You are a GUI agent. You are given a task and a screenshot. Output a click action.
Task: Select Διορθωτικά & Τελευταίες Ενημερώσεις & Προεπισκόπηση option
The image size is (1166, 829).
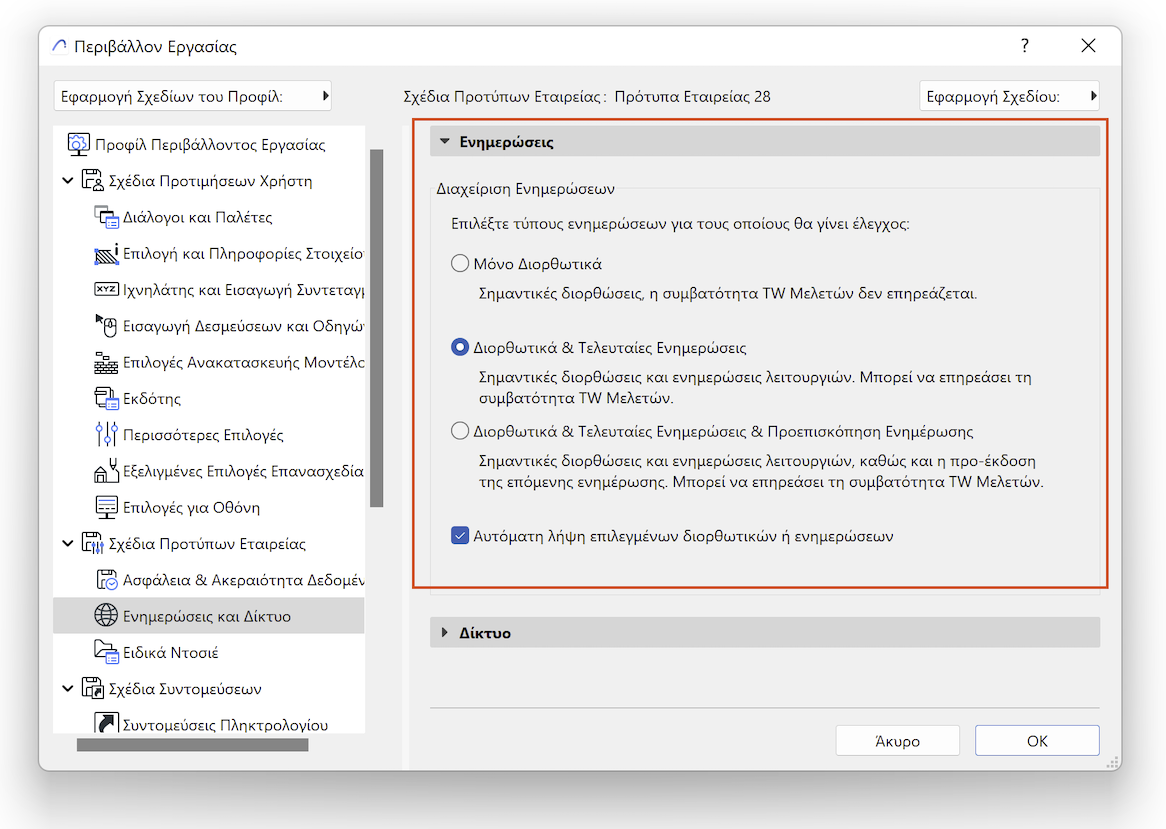[460, 432]
